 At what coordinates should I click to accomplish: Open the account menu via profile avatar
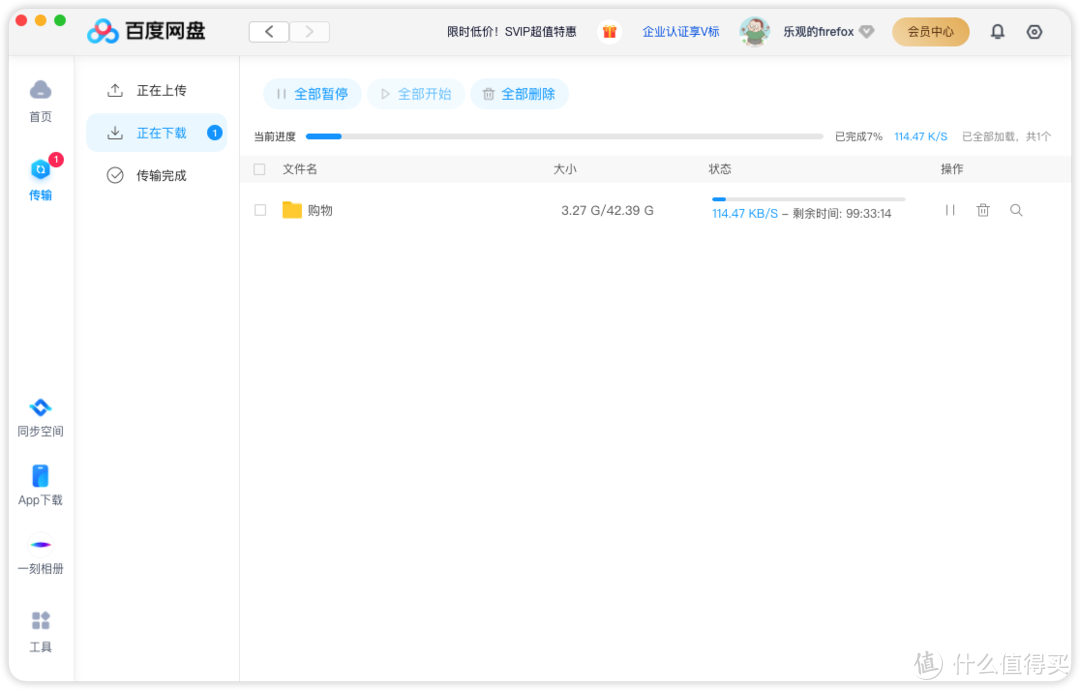pos(756,31)
